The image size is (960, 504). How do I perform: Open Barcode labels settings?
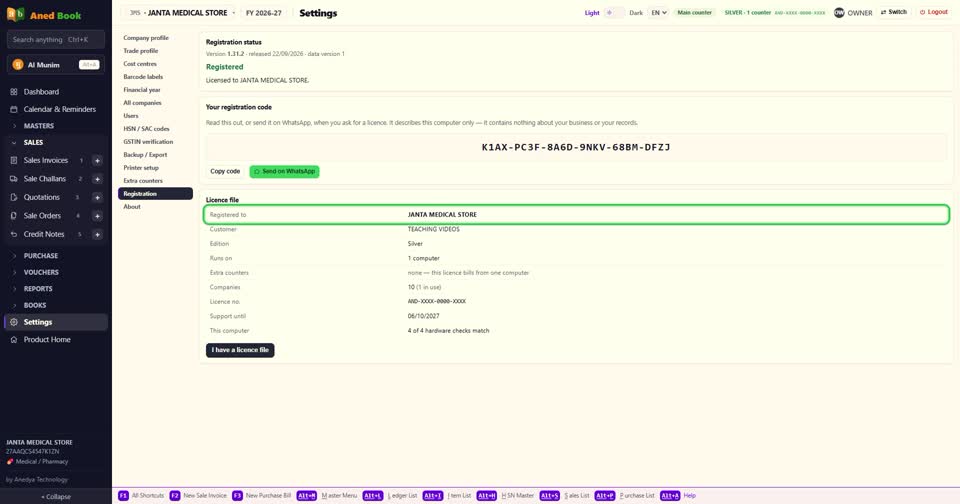click(x=155, y=77)
